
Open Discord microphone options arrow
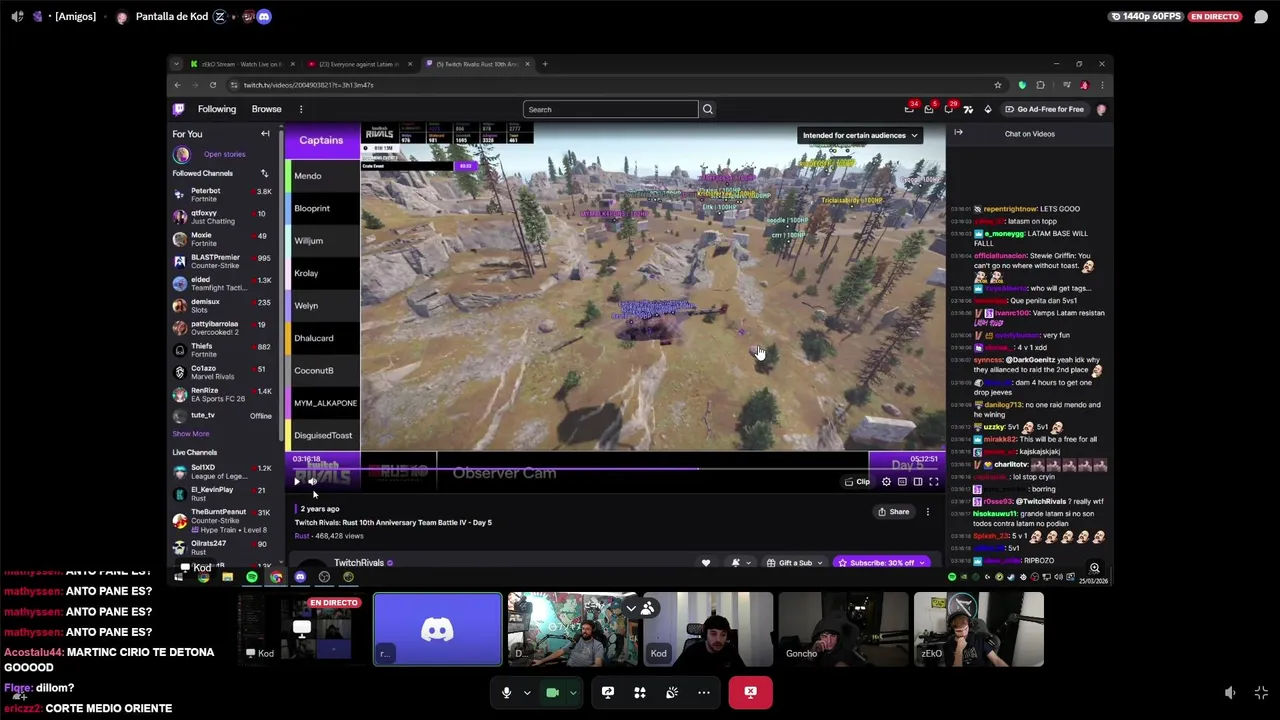point(527,692)
